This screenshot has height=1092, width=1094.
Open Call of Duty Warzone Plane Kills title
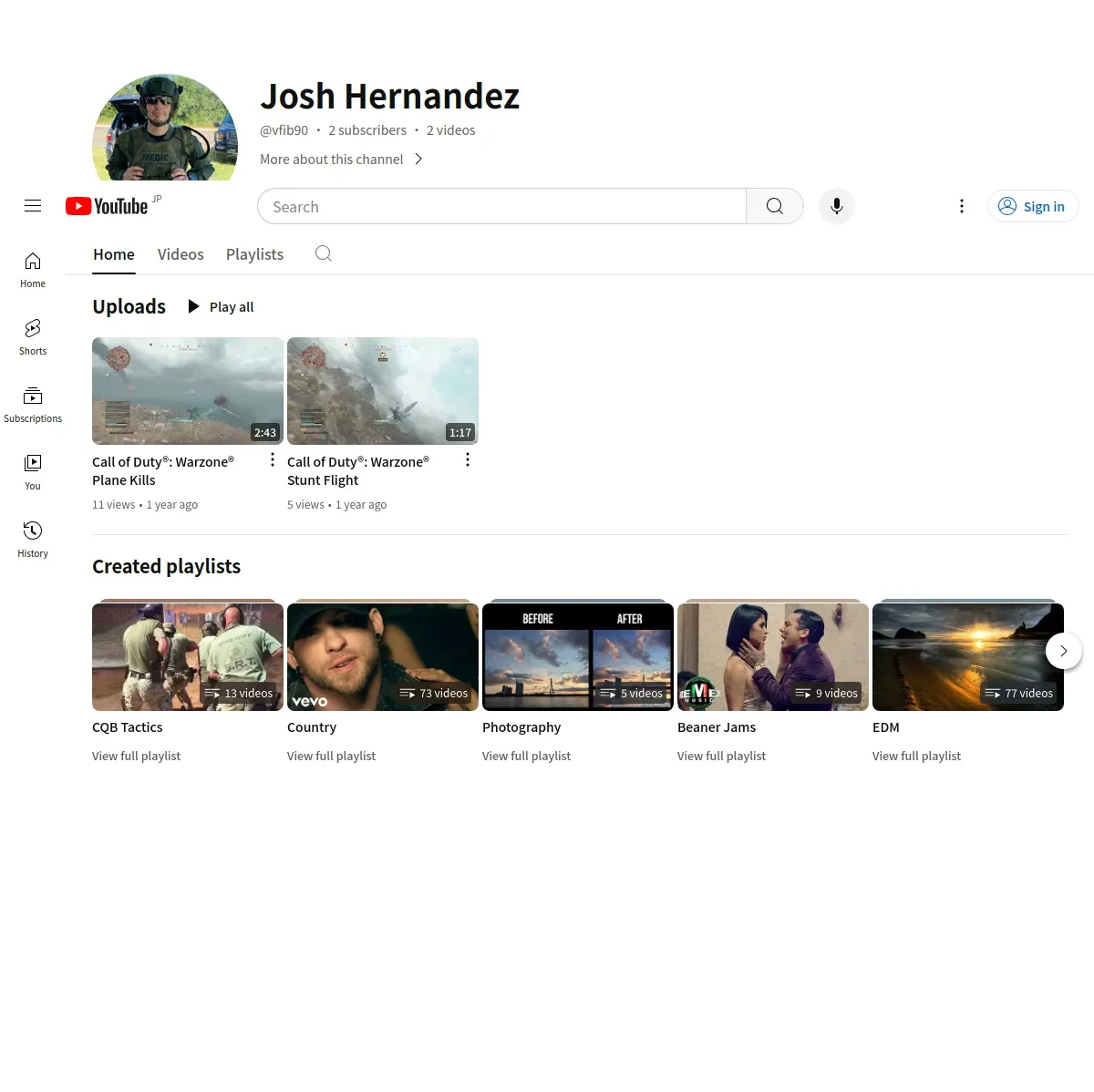coord(163,470)
